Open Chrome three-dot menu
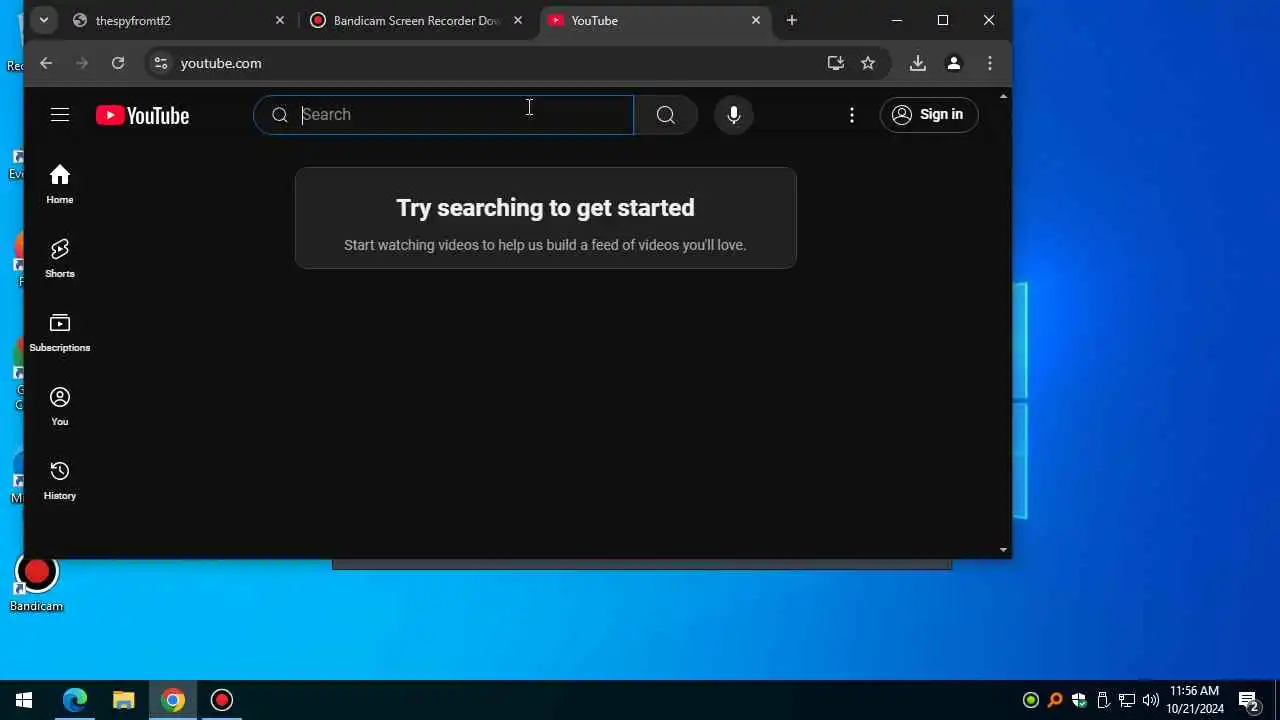 [x=990, y=63]
